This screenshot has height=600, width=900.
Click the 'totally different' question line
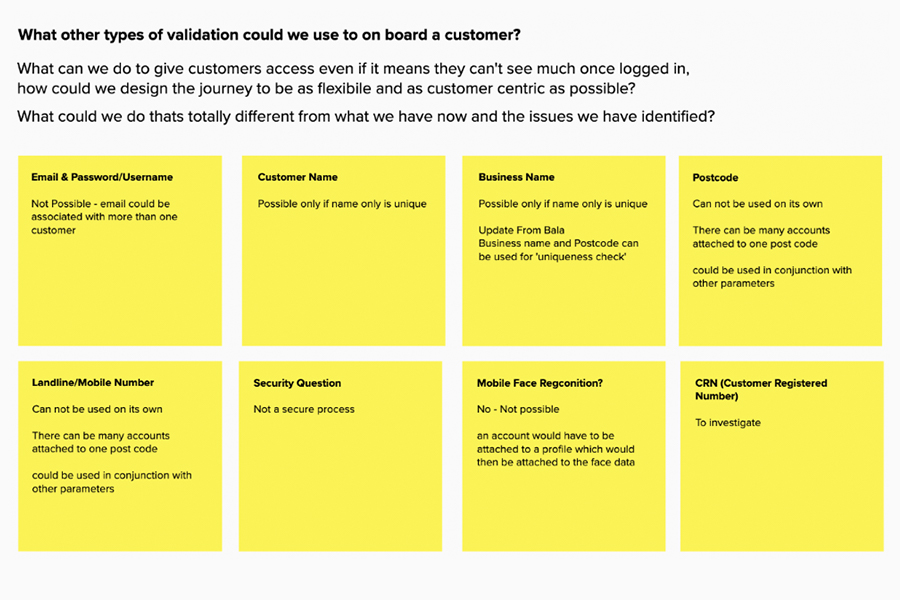(365, 116)
